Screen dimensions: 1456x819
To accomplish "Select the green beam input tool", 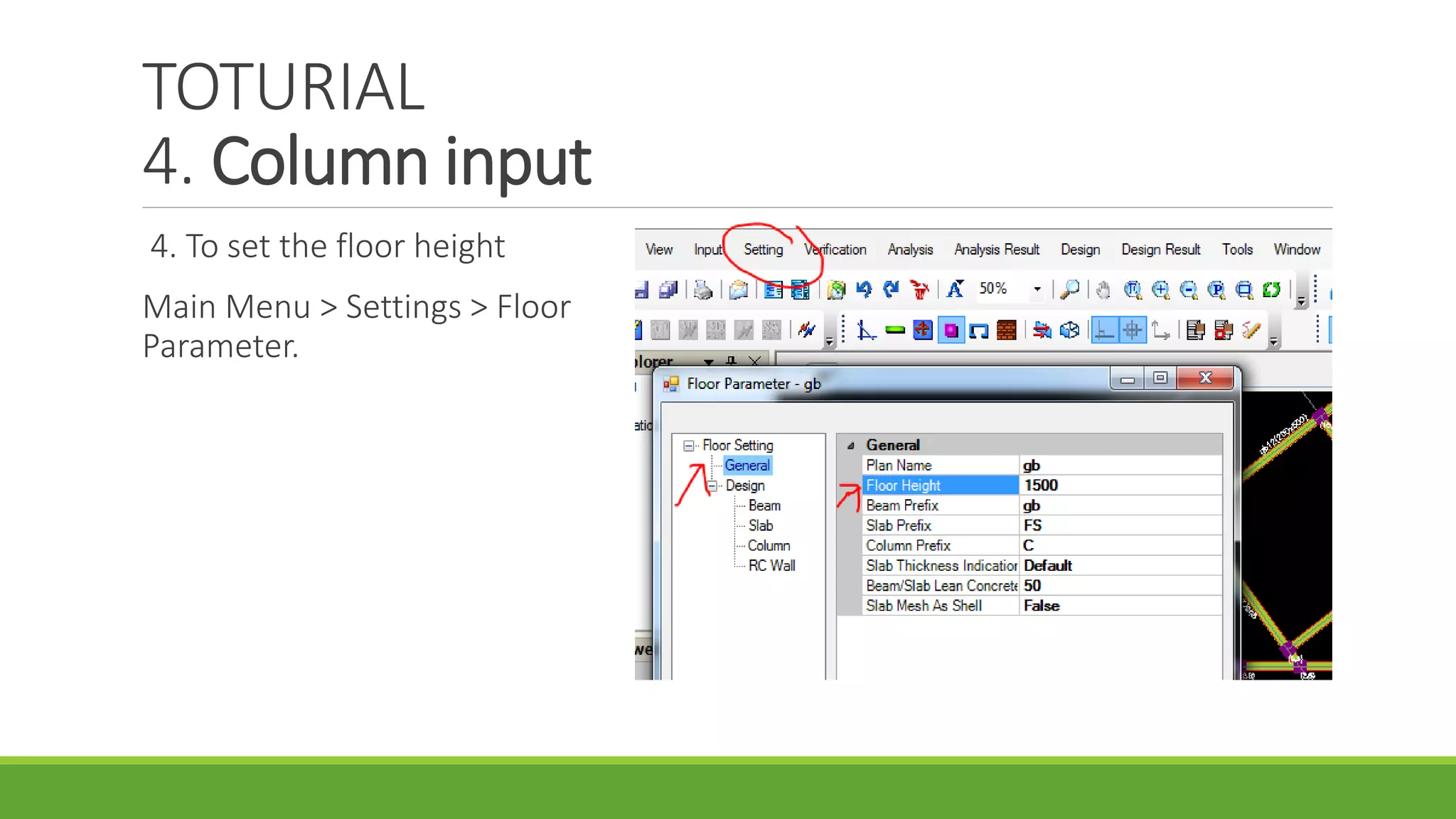I will click(895, 330).
